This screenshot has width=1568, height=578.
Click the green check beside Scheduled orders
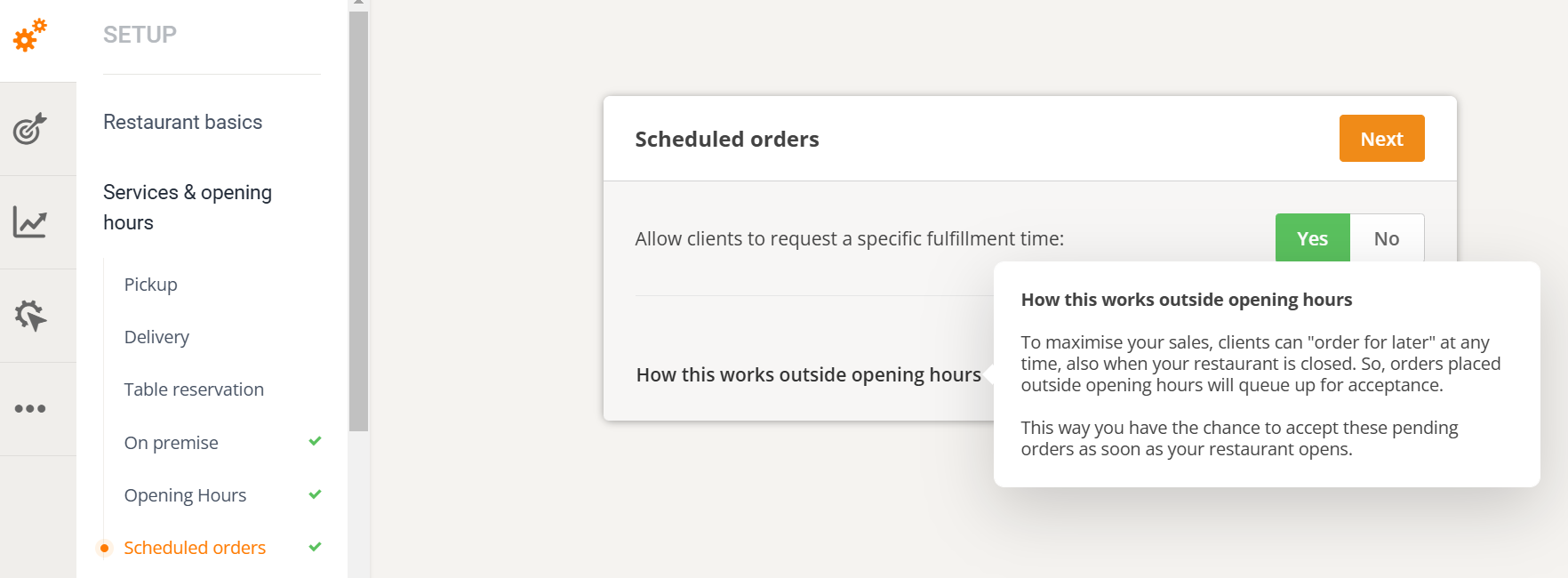[x=315, y=548]
